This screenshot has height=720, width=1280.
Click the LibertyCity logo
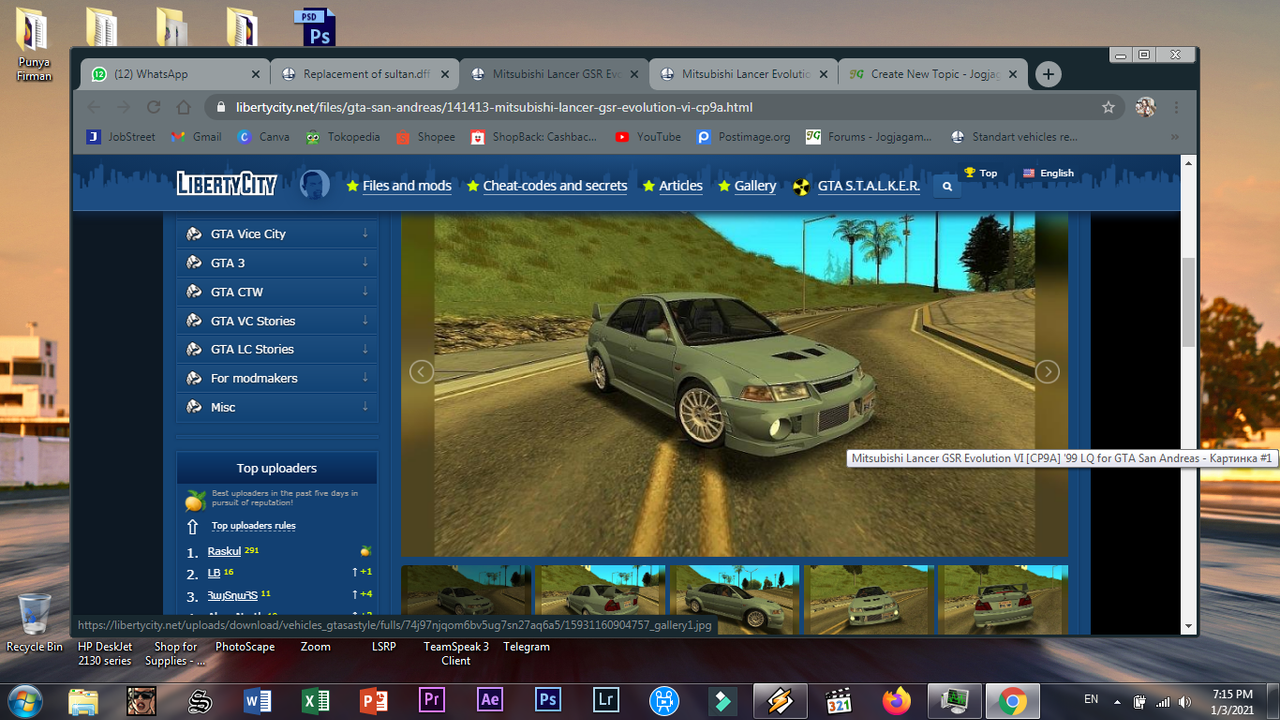tap(227, 184)
